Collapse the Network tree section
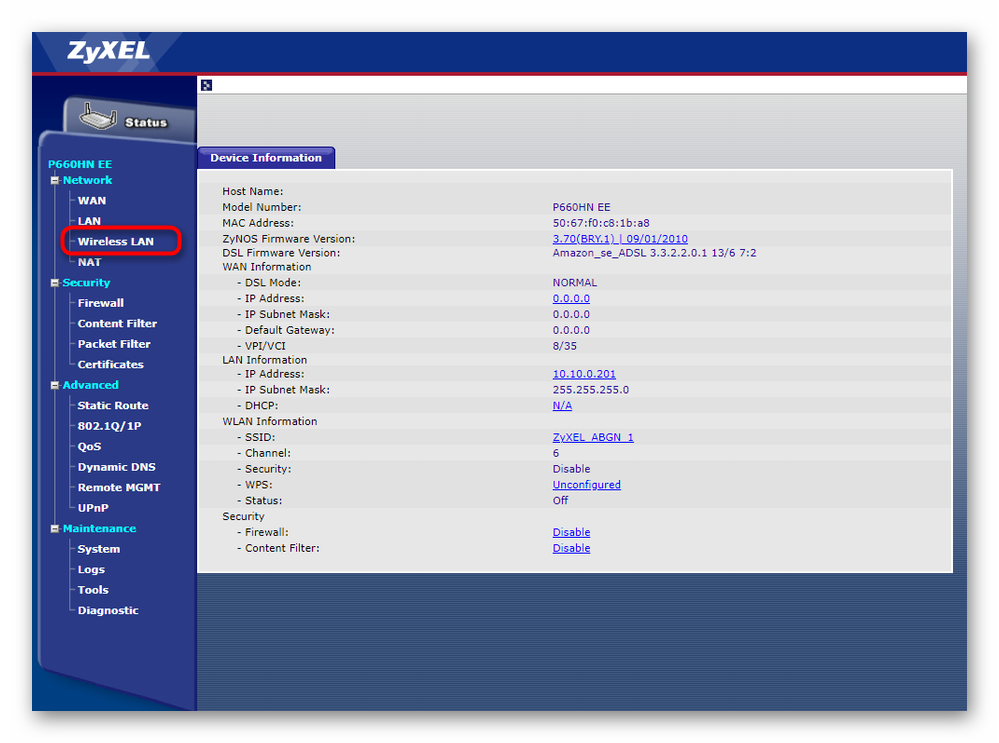The height and width of the screenshot is (743, 999). (x=55, y=181)
